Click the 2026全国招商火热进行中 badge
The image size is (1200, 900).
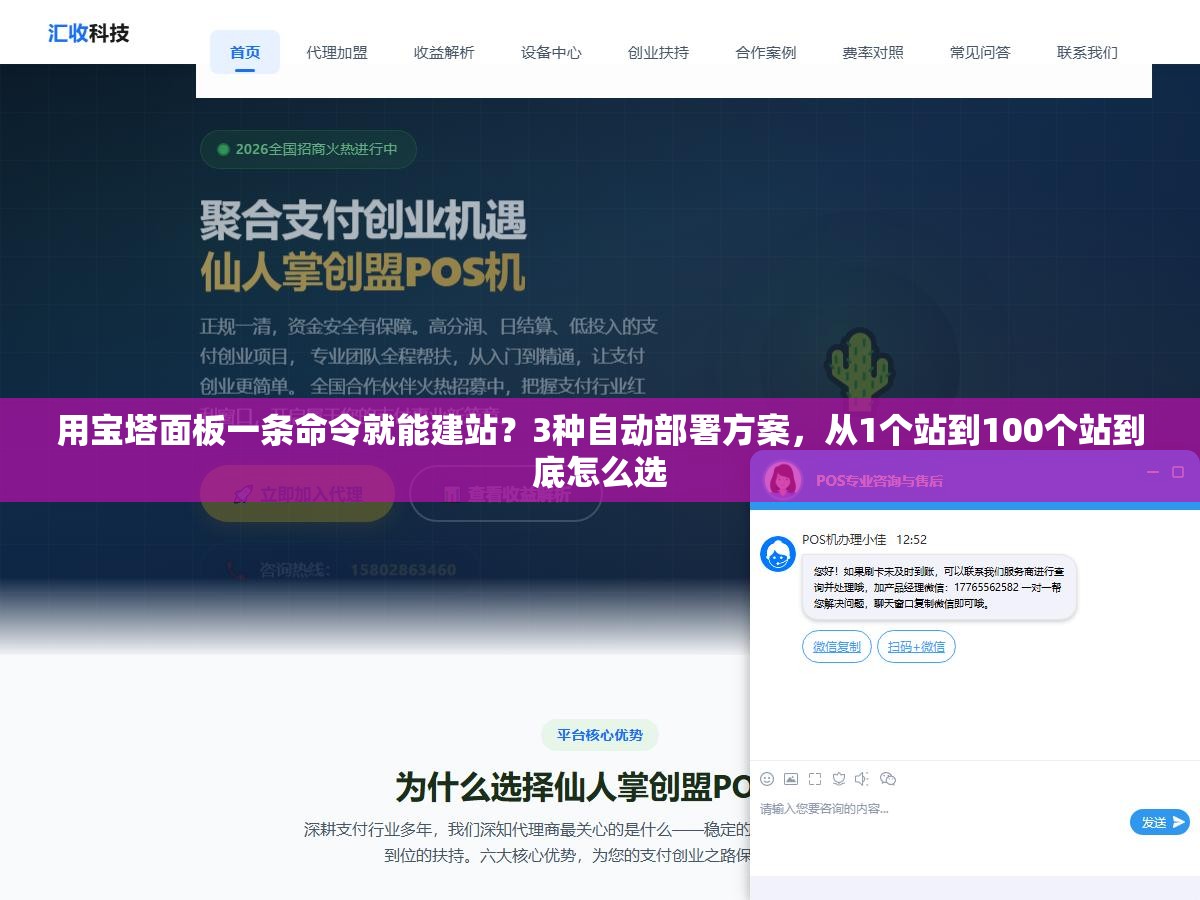pos(308,149)
